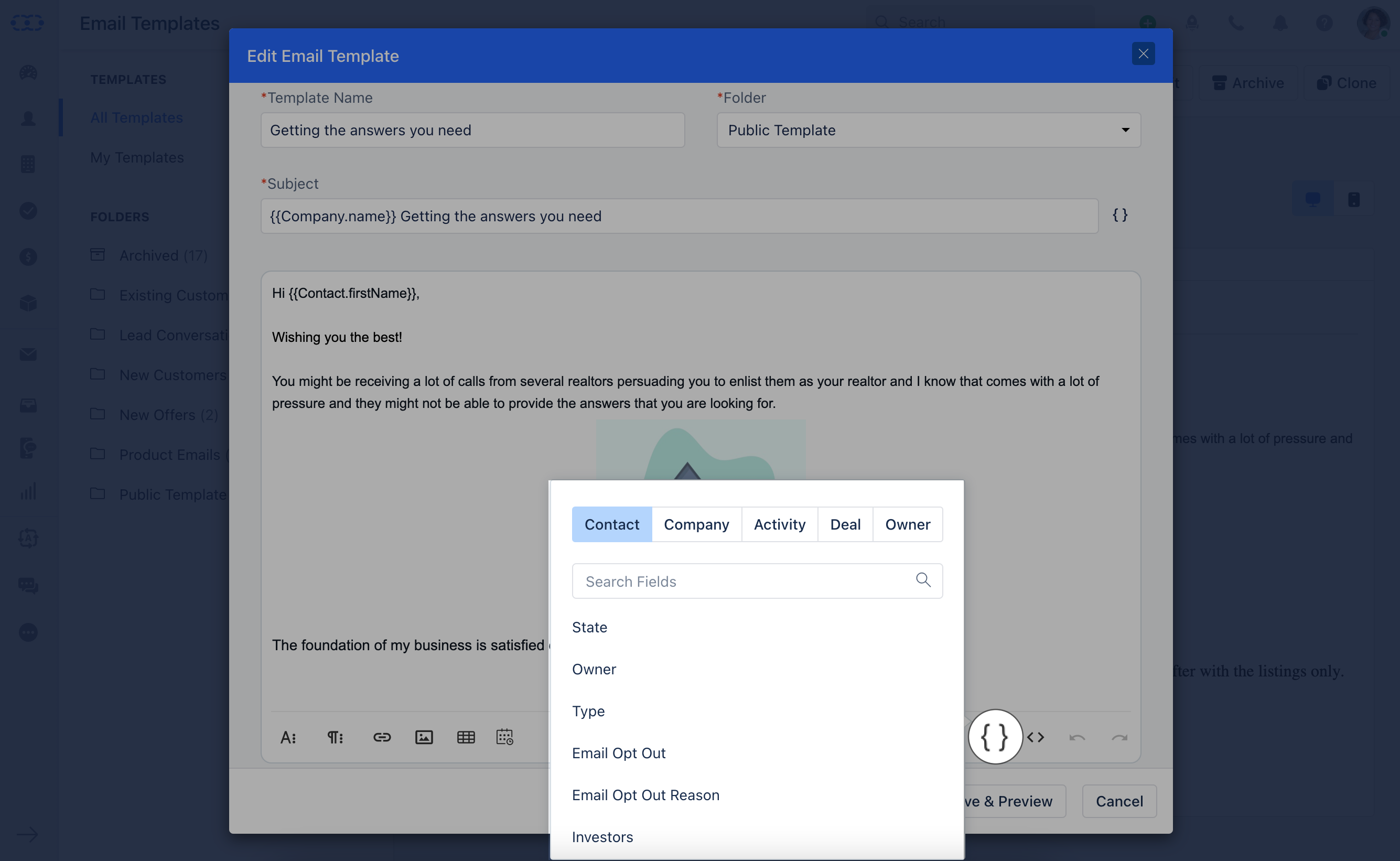This screenshot has height=861, width=1400.
Task: Choose the Investors field from the list
Action: [x=602, y=837]
